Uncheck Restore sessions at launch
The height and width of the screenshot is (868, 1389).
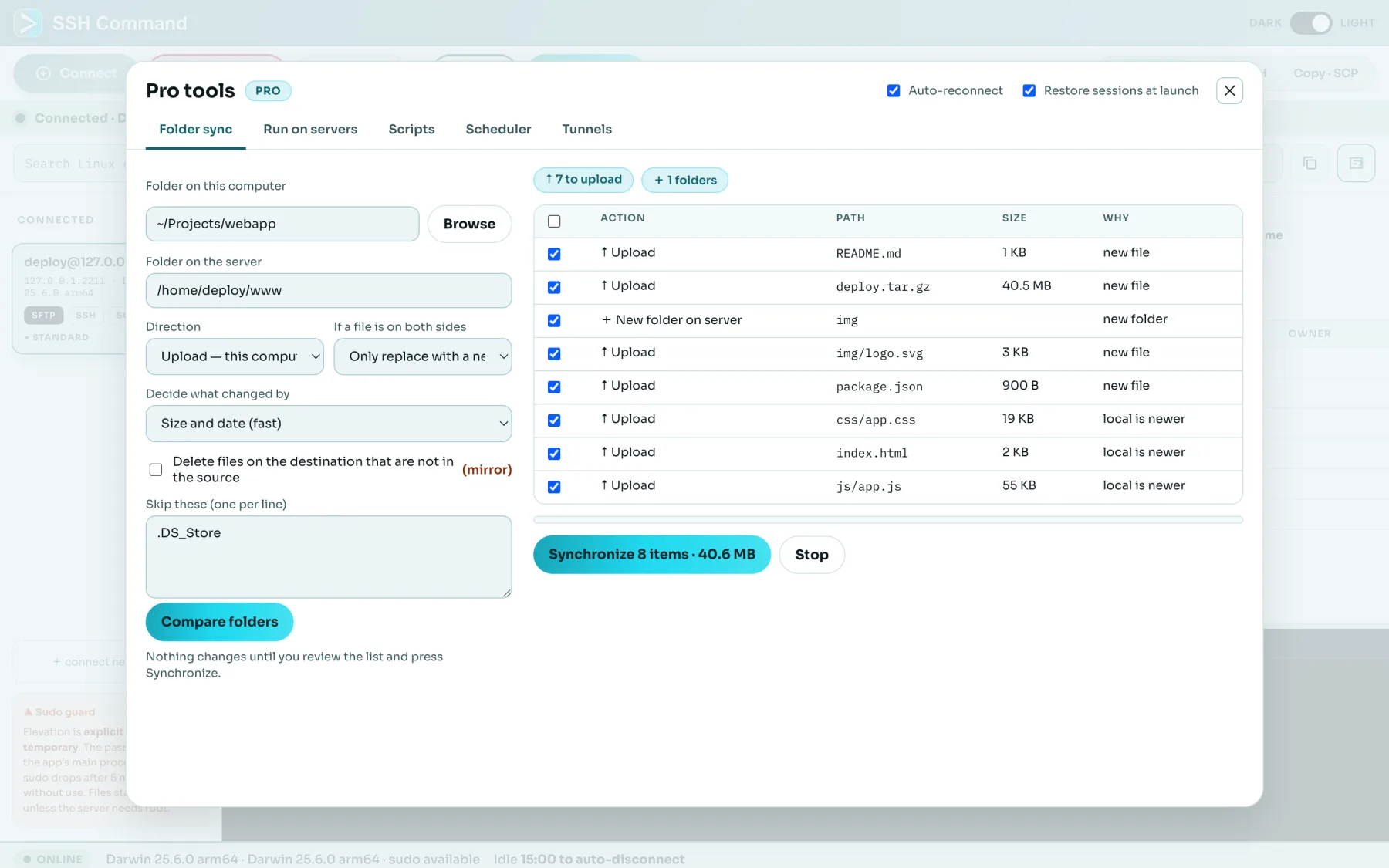1029,91
